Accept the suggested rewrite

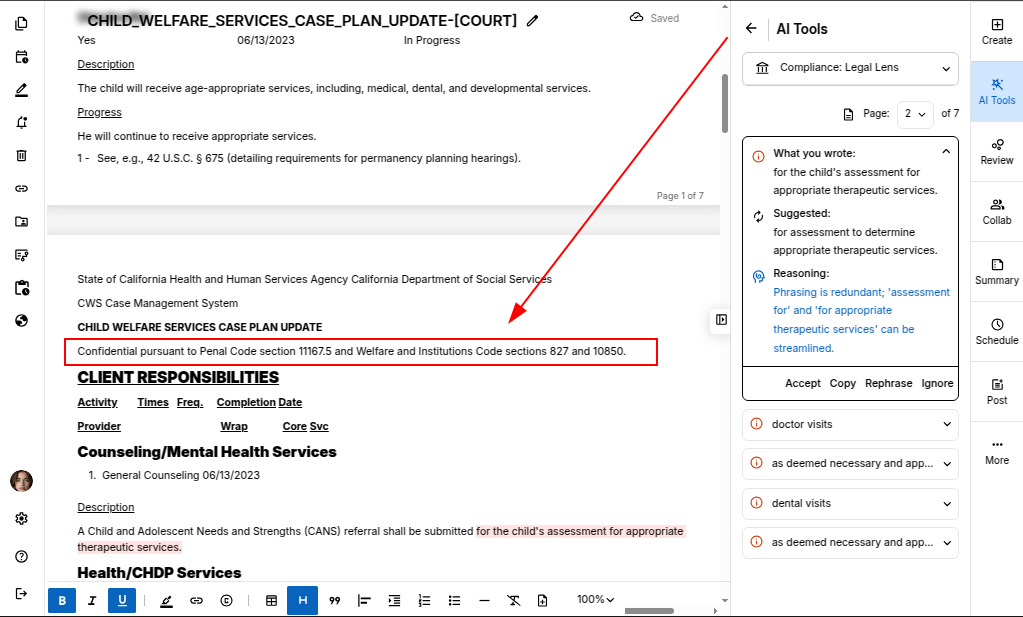tap(802, 383)
